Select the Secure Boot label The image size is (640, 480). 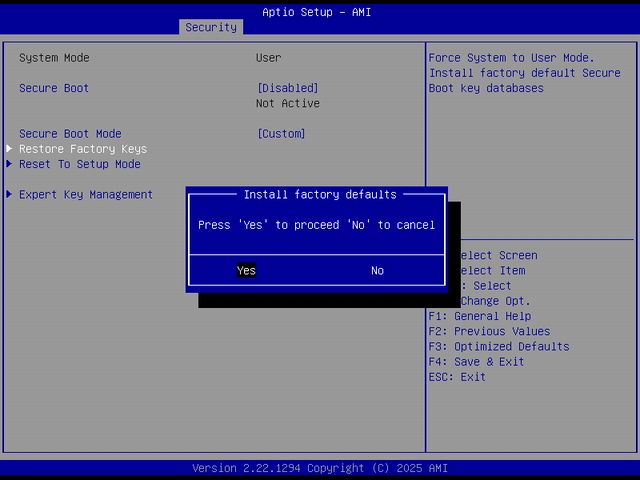(54, 88)
